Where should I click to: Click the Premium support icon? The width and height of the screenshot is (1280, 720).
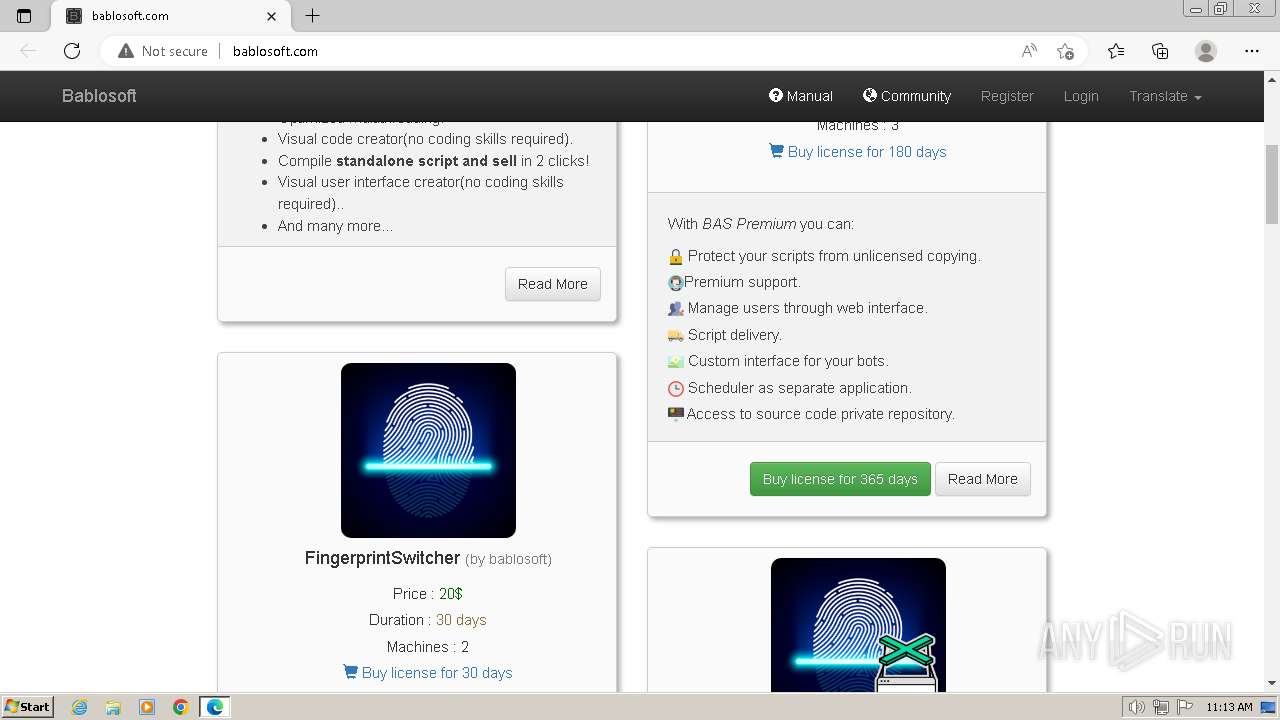676,283
